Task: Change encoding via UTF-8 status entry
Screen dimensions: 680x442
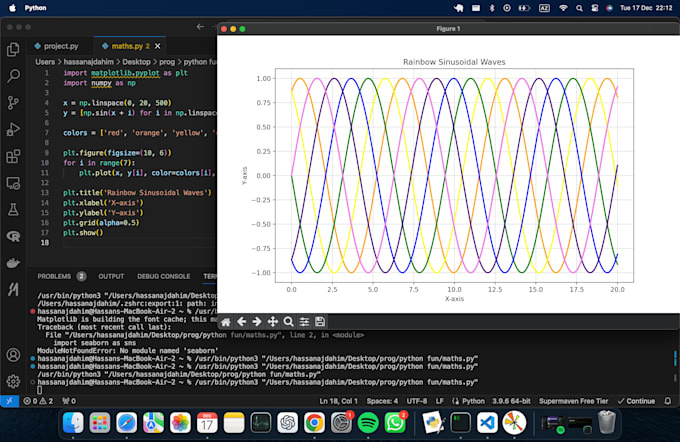Action: click(416, 401)
